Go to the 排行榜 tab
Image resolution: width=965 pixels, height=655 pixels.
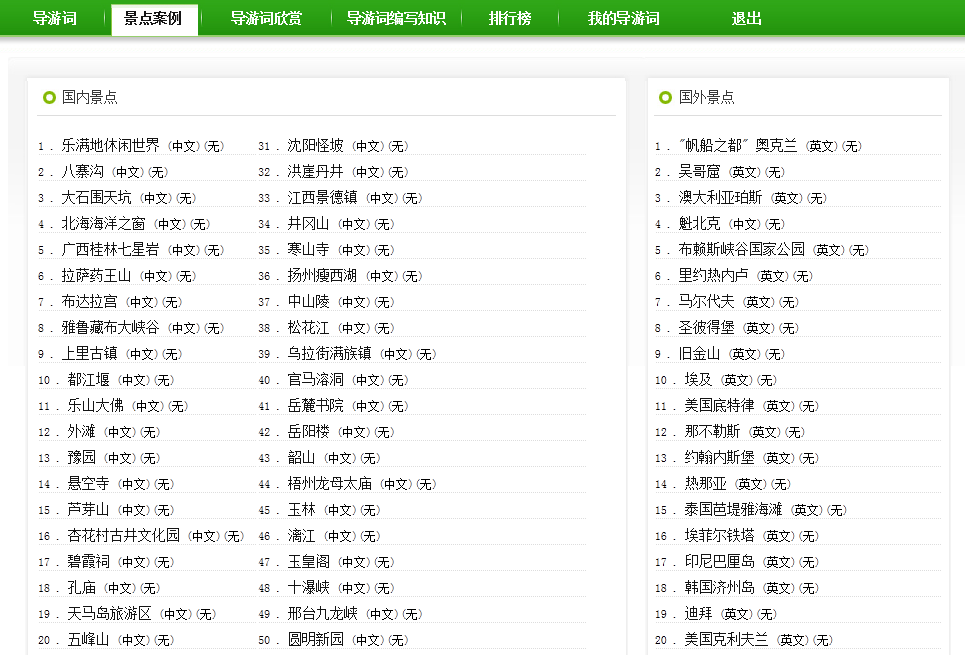click(510, 18)
